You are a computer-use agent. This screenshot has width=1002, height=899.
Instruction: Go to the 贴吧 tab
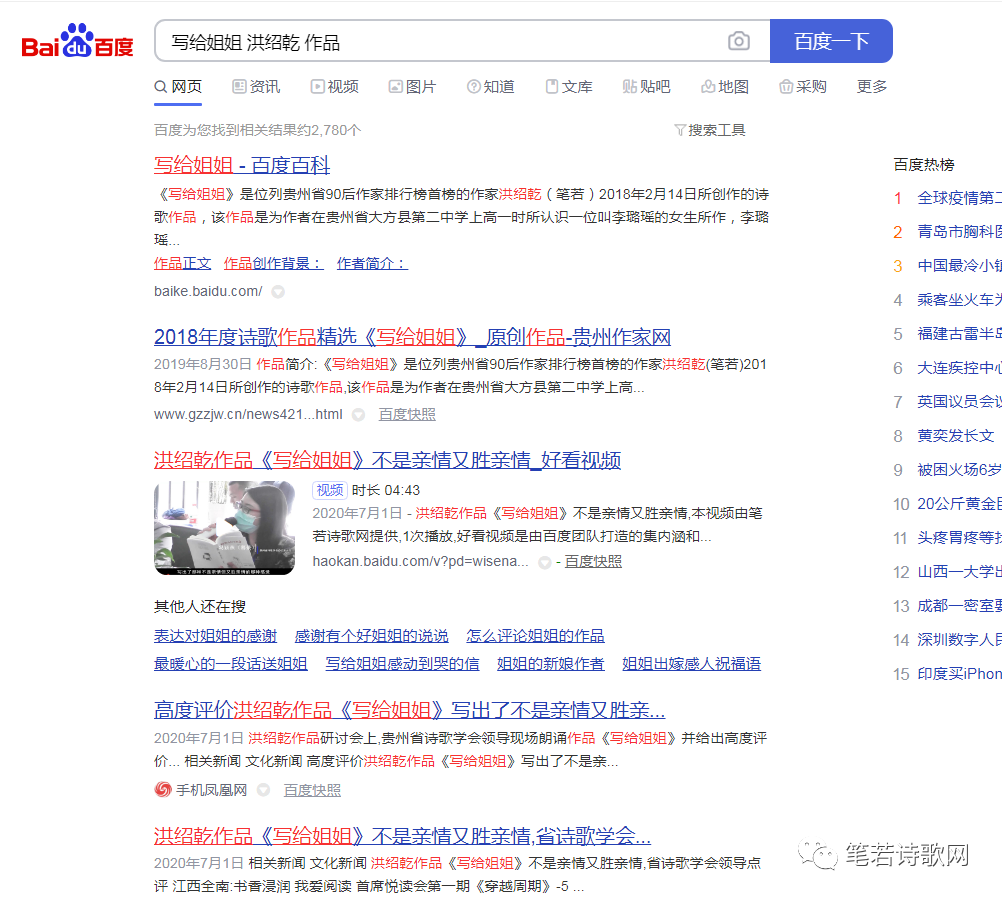tap(647, 86)
